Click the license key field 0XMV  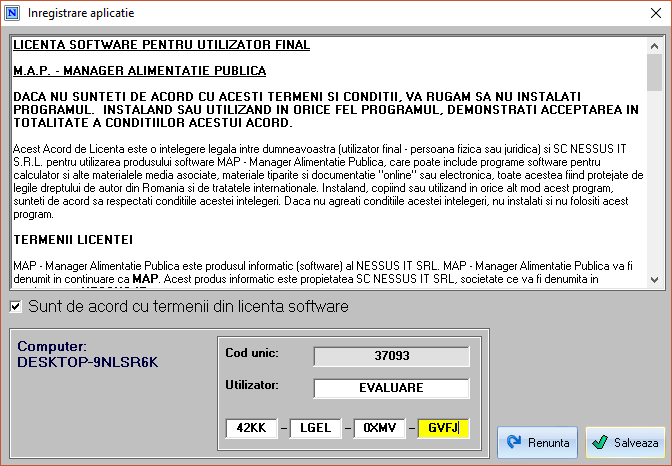379,428
